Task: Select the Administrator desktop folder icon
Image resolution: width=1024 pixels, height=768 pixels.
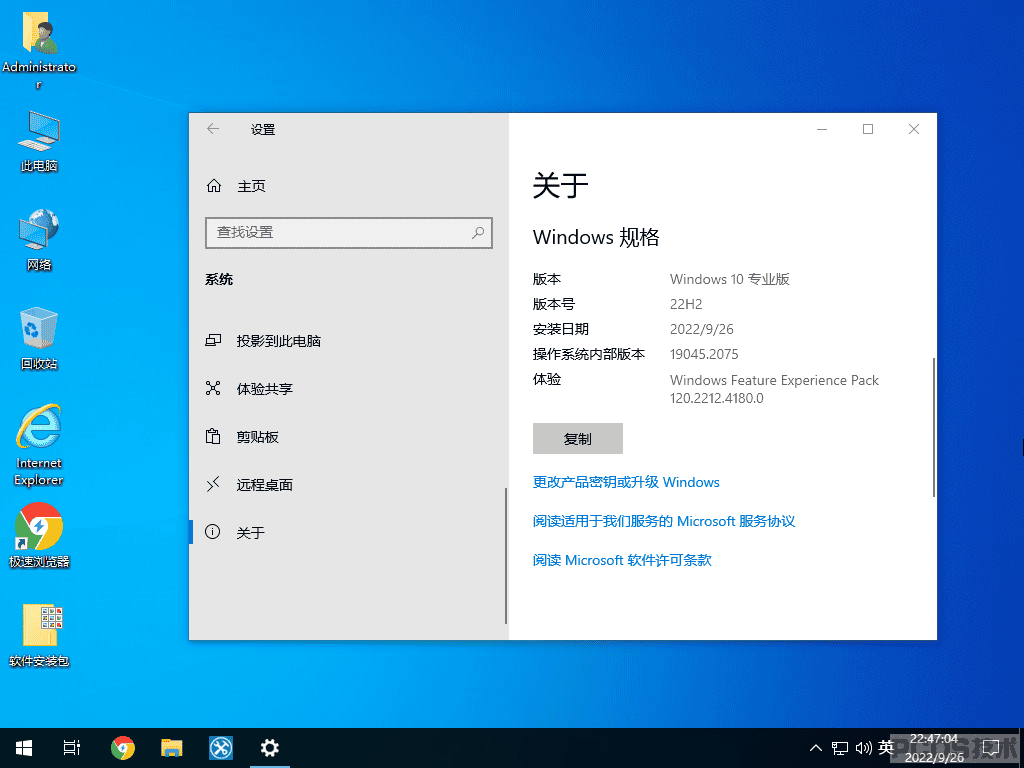Action: coord(39,50)
